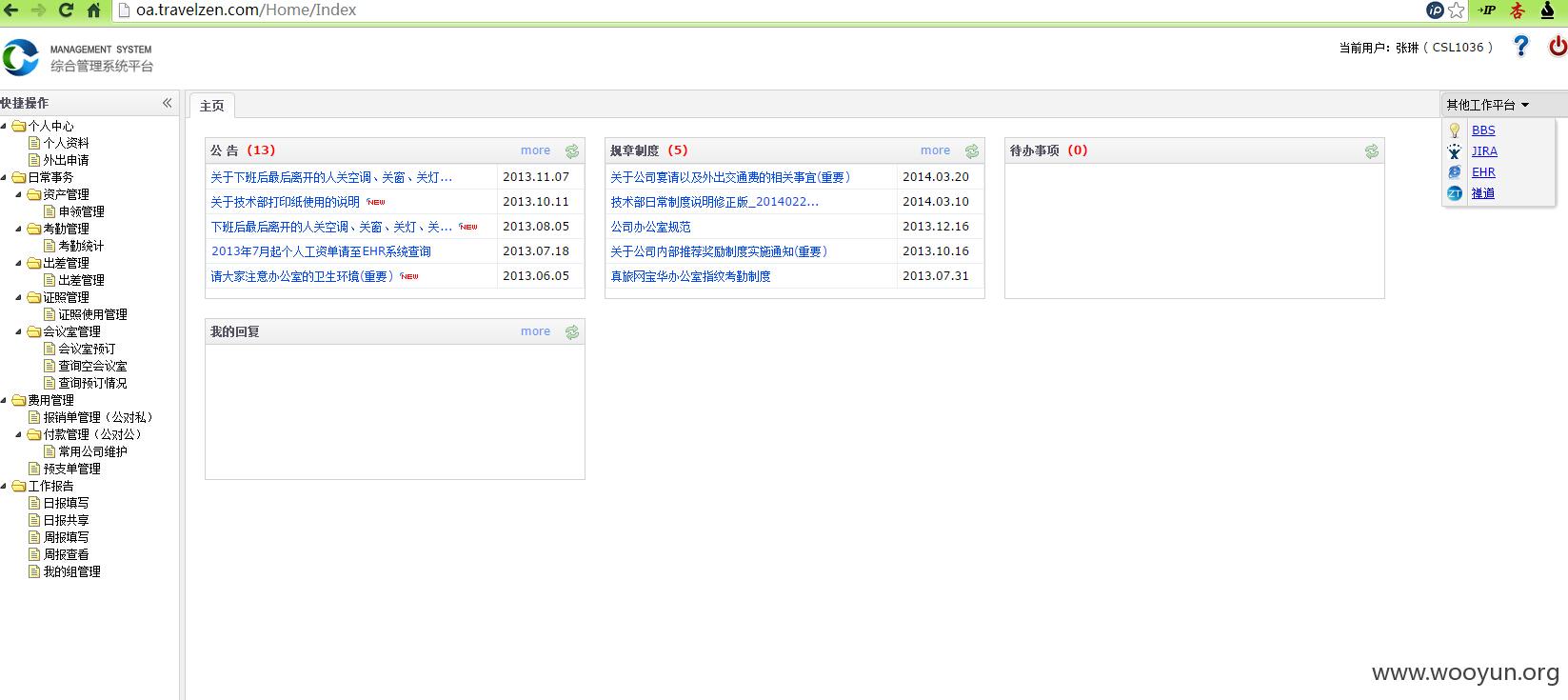Click the browser forward arrow
Image resolution: width=1568 pixels, height=700 pixels.
click(x=38, y=10)
